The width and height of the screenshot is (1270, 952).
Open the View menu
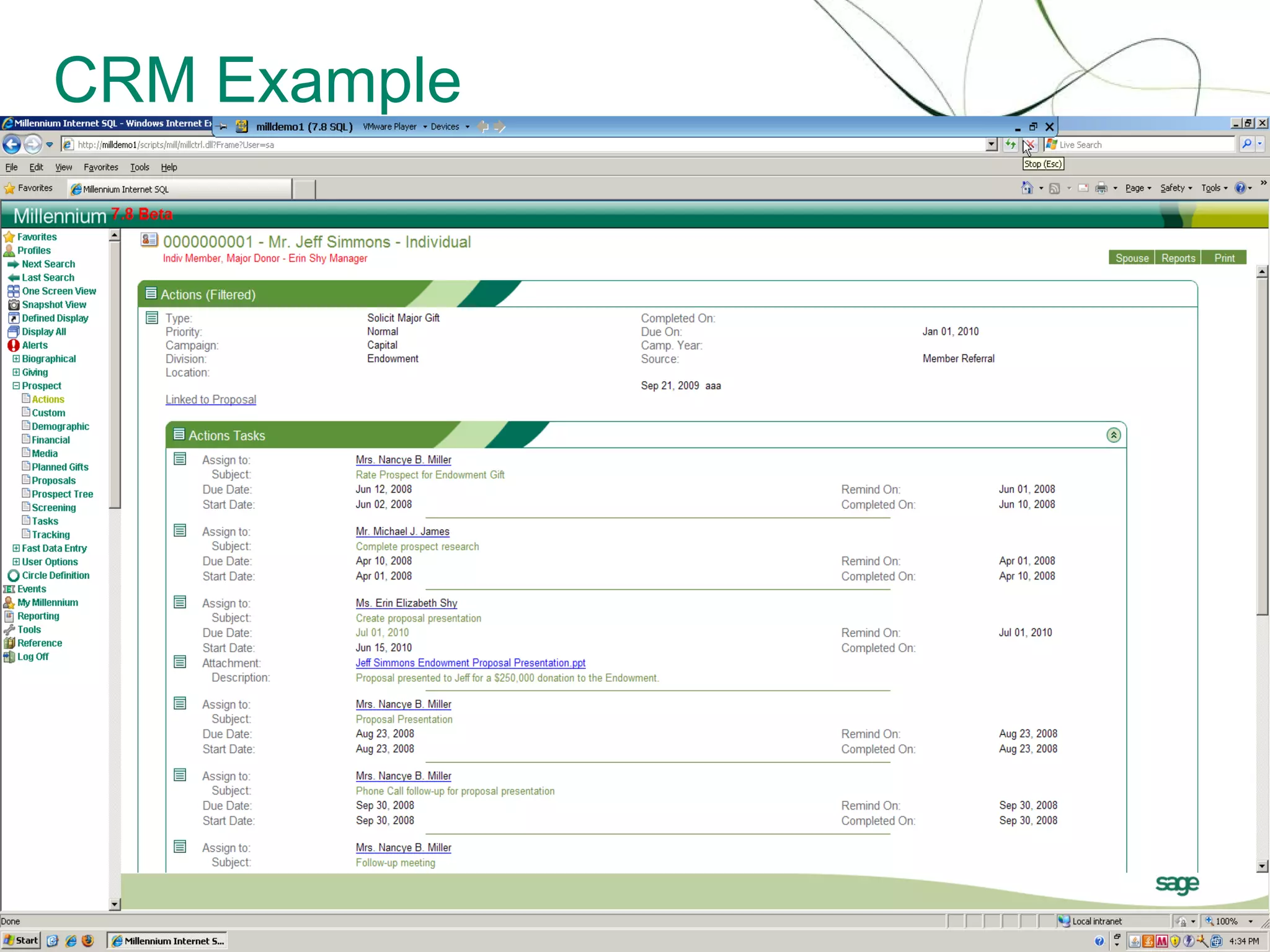tap(63, 167)
